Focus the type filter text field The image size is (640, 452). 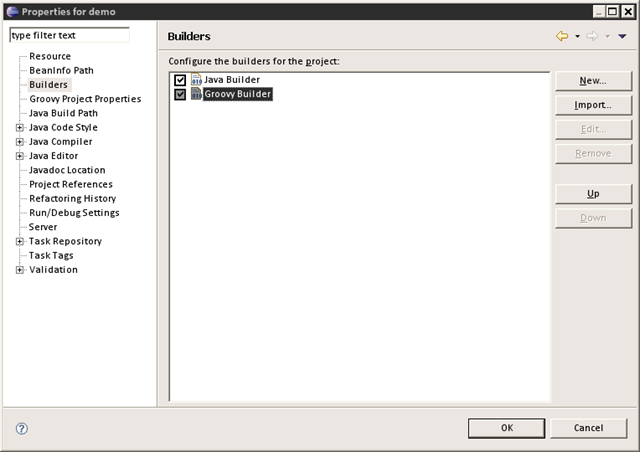(x=69, y=35)
